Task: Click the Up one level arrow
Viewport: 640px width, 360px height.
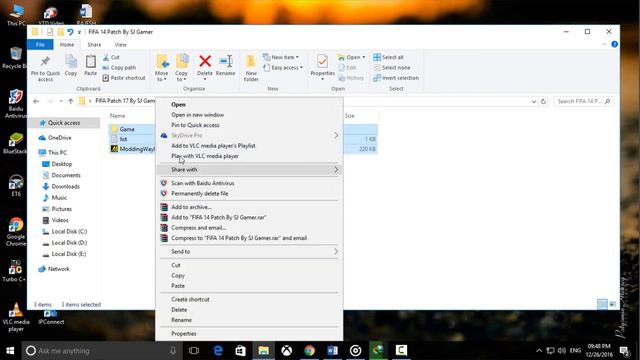Action: point(71,101)
